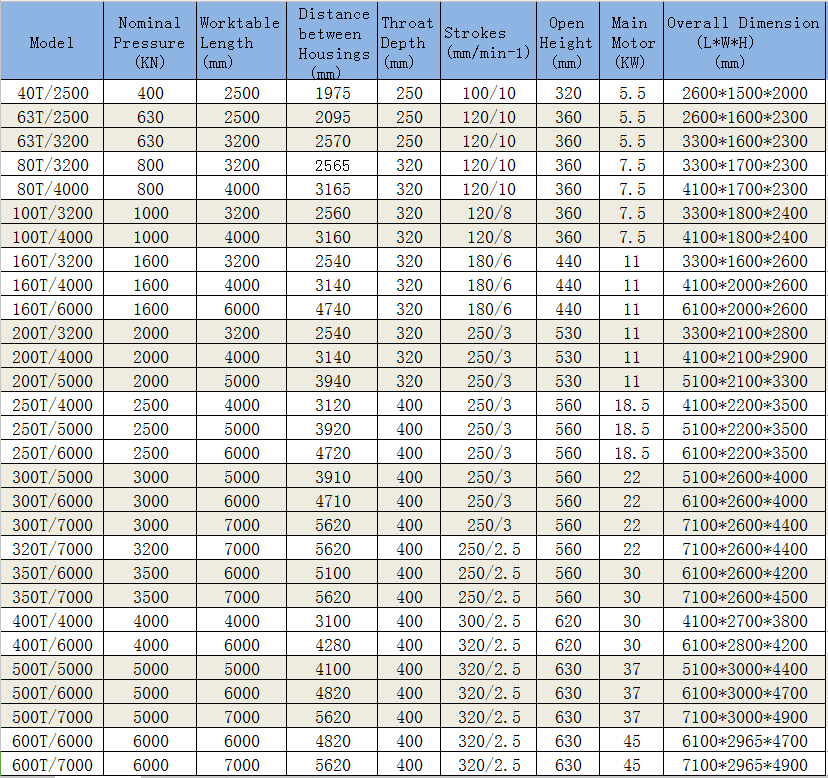This screenshot has width=828, height=778.
Task: Select the 80T/4000 model cell
Action: pyautogui.click(x=53, y=189)
